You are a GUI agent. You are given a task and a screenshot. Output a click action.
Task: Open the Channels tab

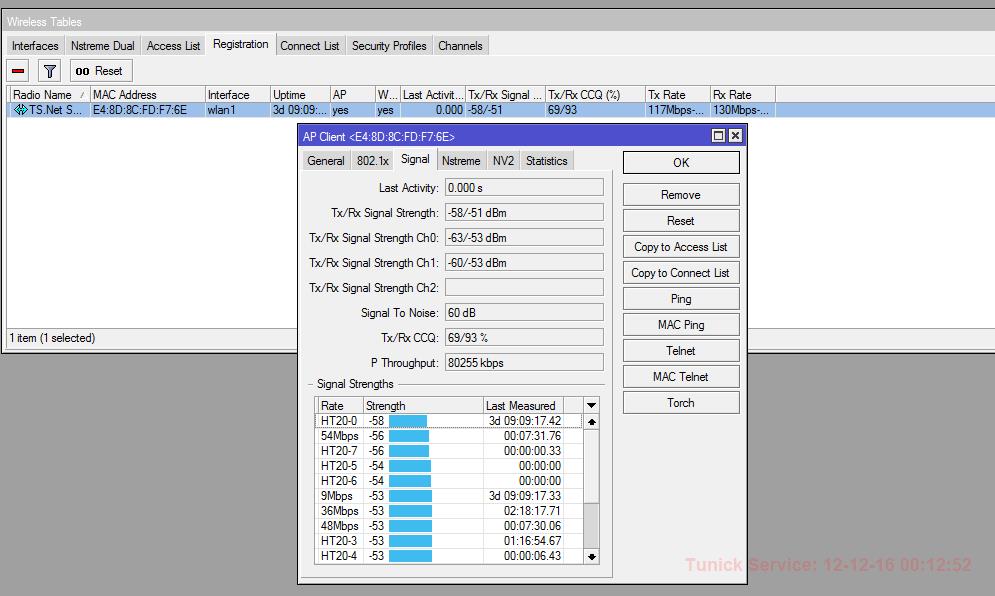460,46
